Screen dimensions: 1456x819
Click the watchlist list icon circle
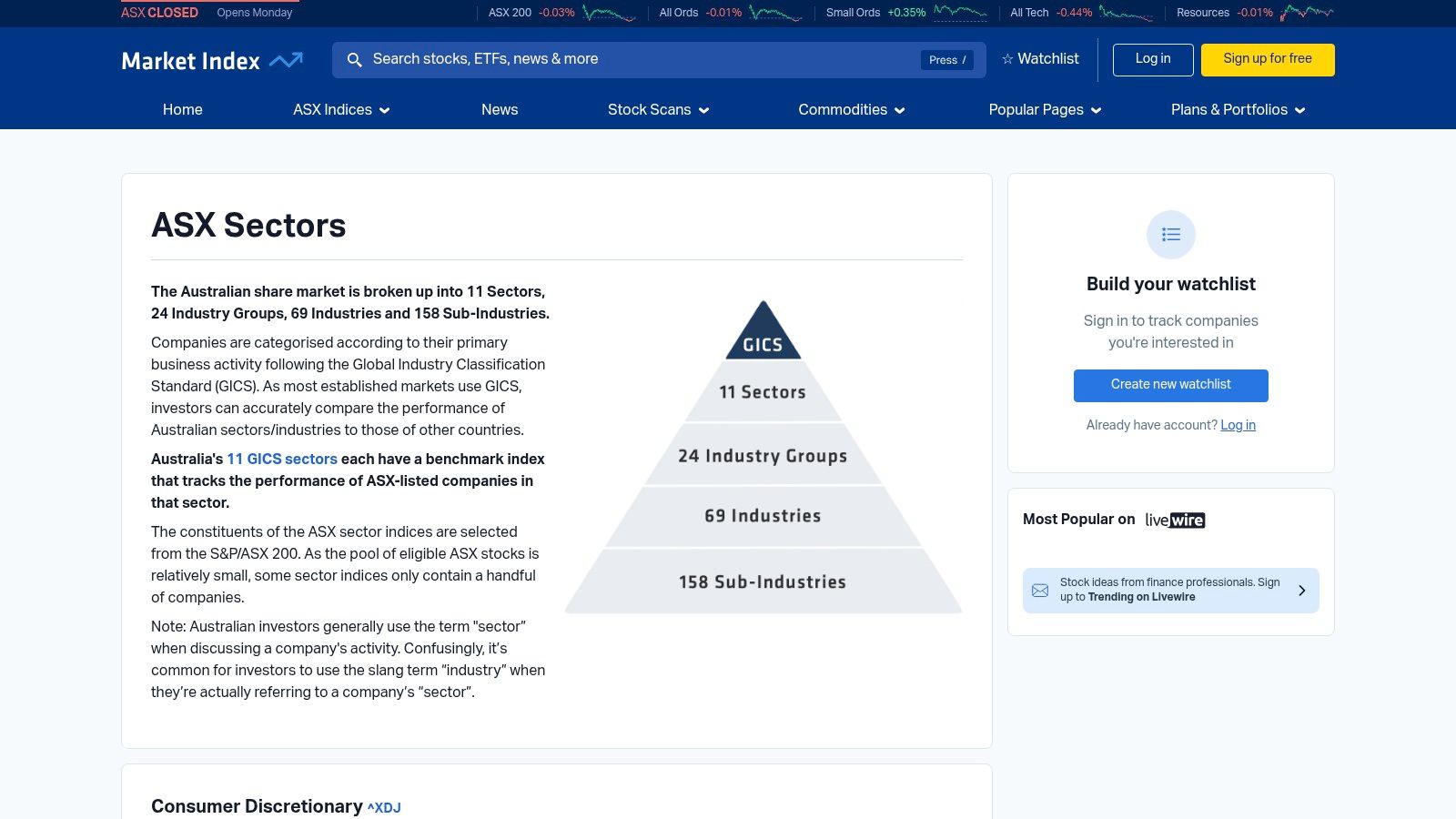click(1171, 235)
